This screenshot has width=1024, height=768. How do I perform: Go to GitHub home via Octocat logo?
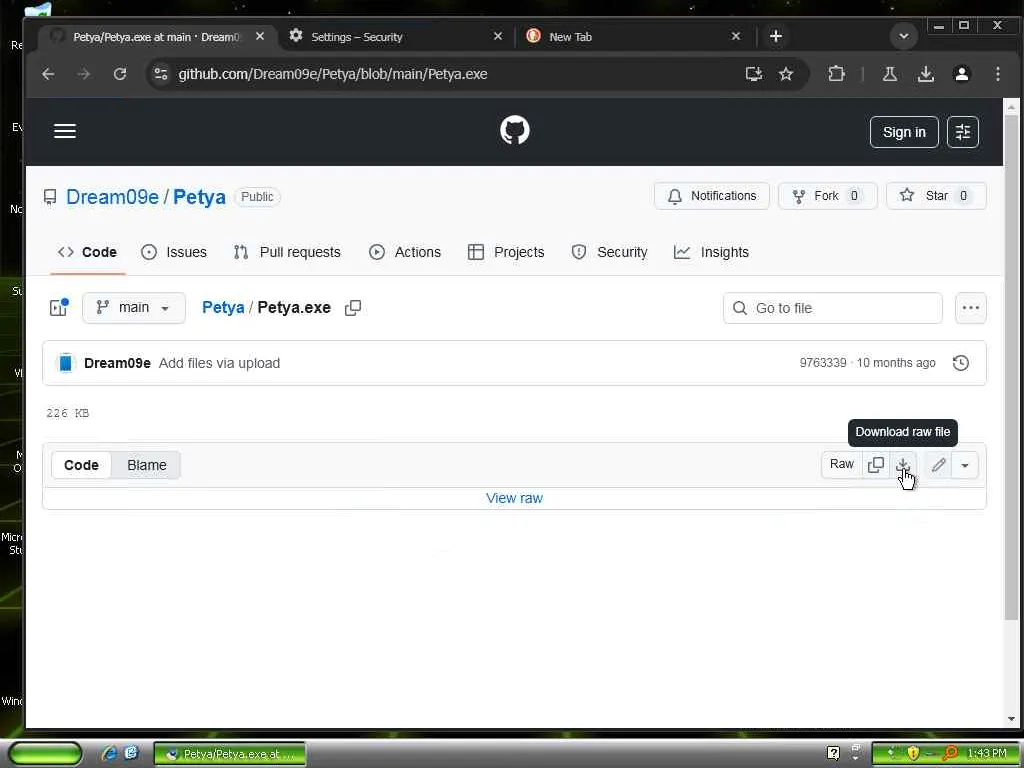tap(515, 131)
